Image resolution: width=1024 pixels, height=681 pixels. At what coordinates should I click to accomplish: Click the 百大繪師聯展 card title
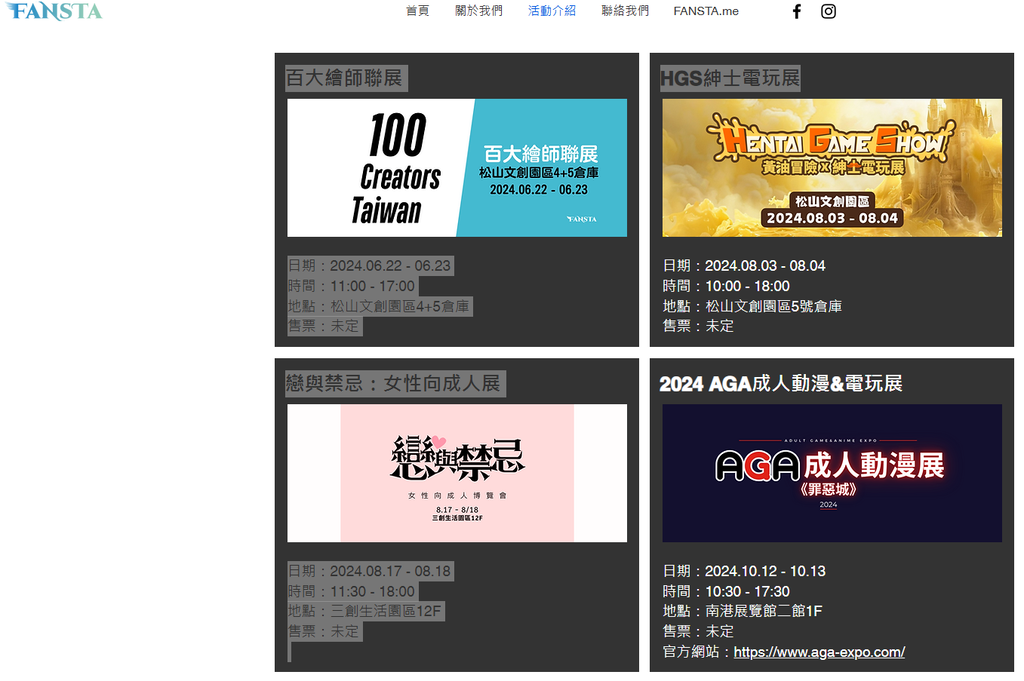344,78
